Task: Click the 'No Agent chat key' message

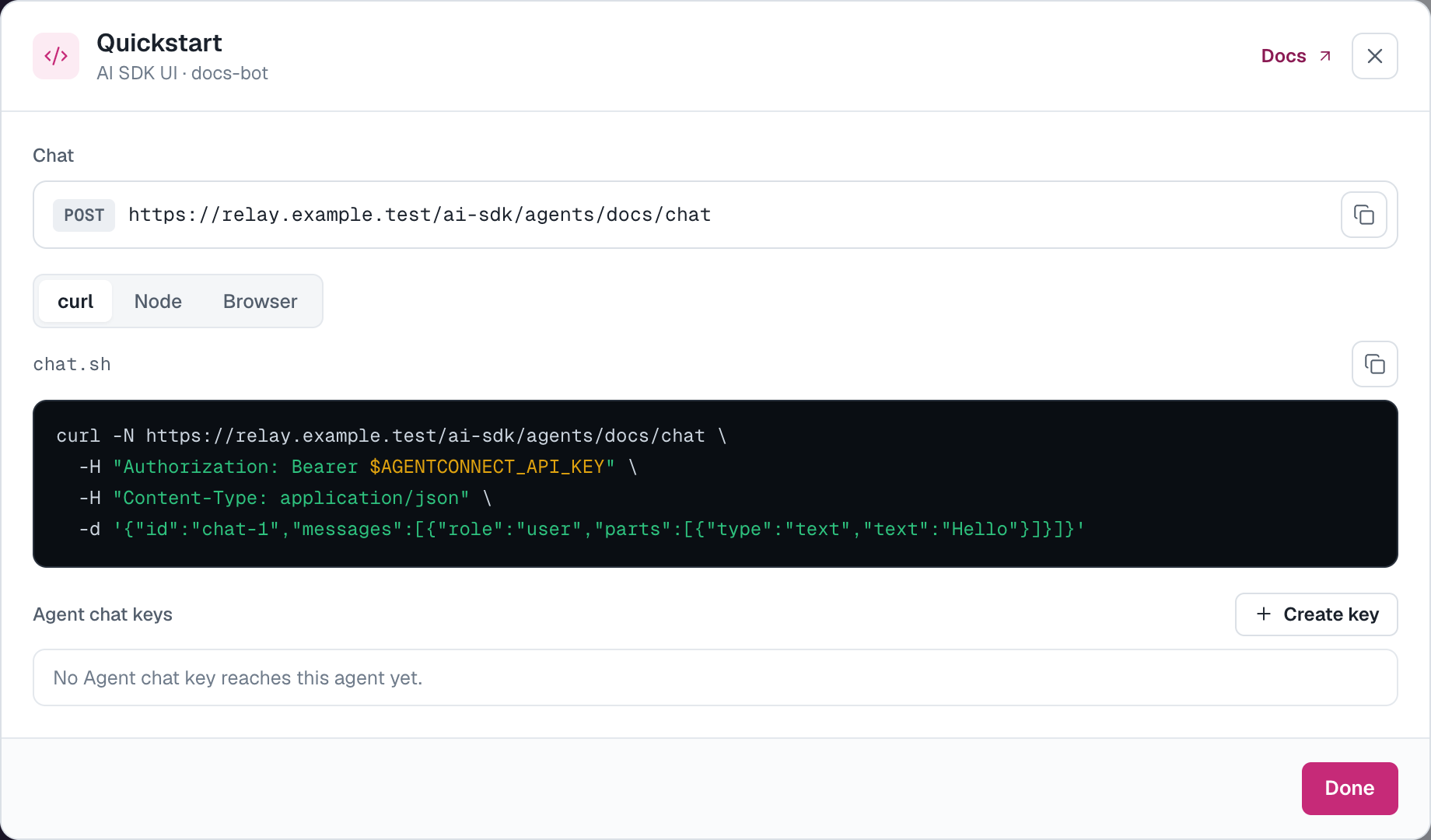Action: point(237,678)
